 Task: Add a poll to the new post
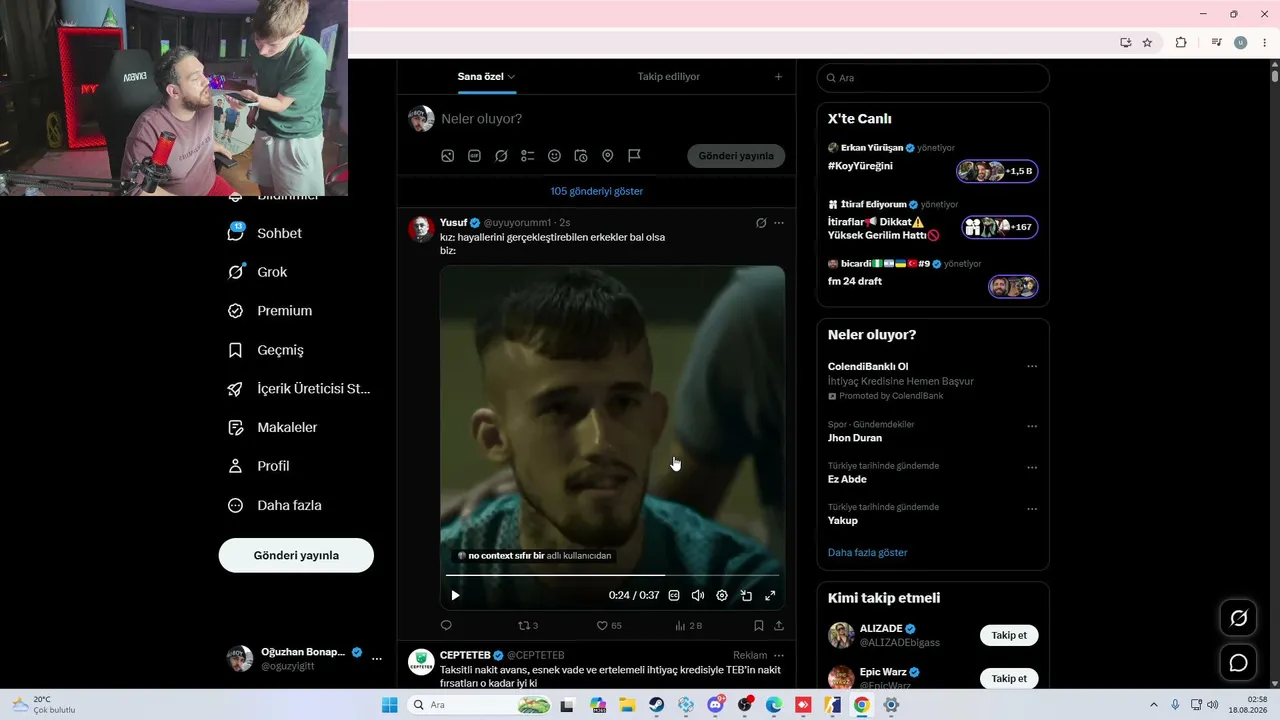[x=528, y=156]
